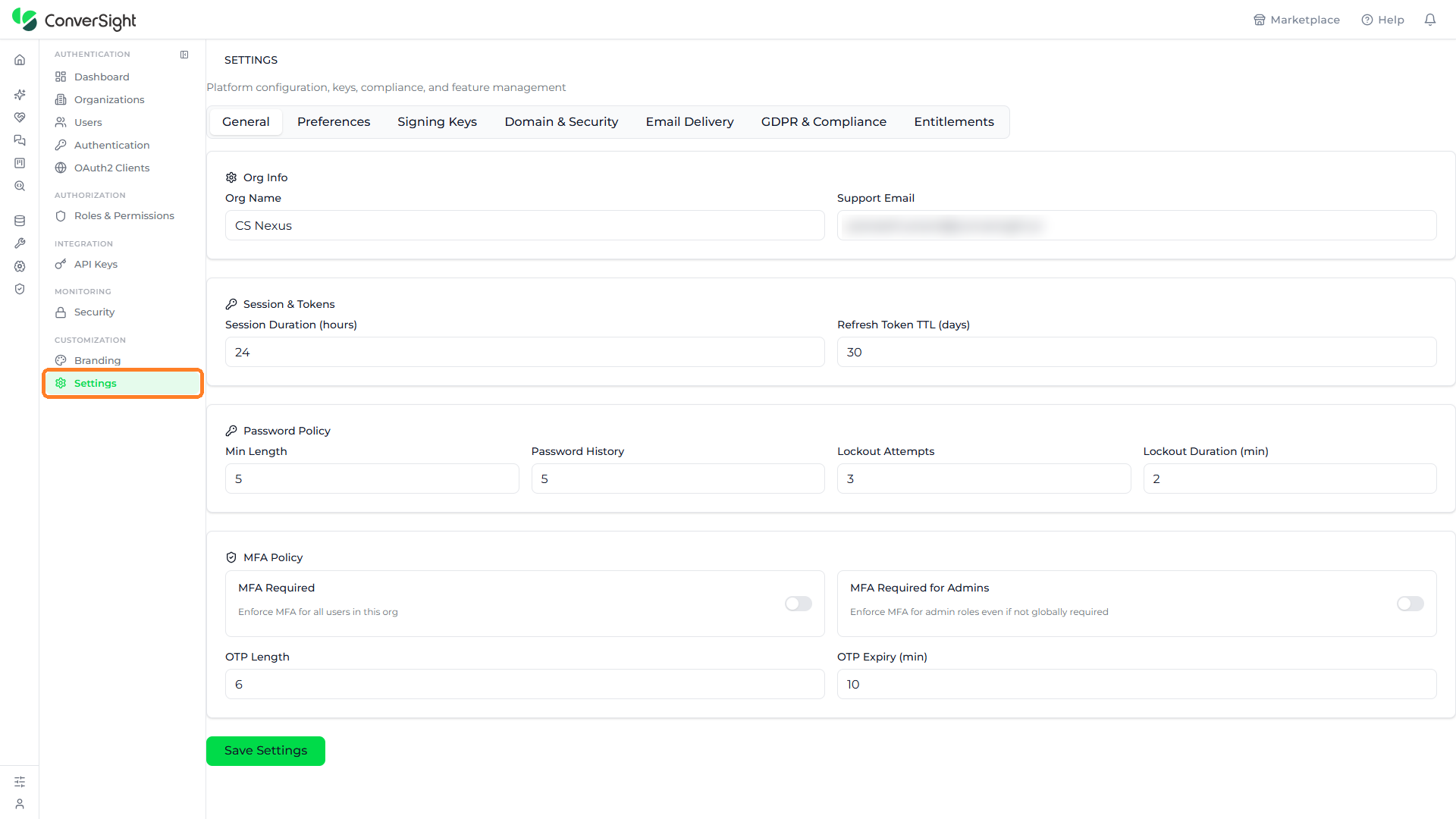1456x819 pixels.
Task: Click the database icon in left rail
Action: pyautogui.click(x=20, y=221)
